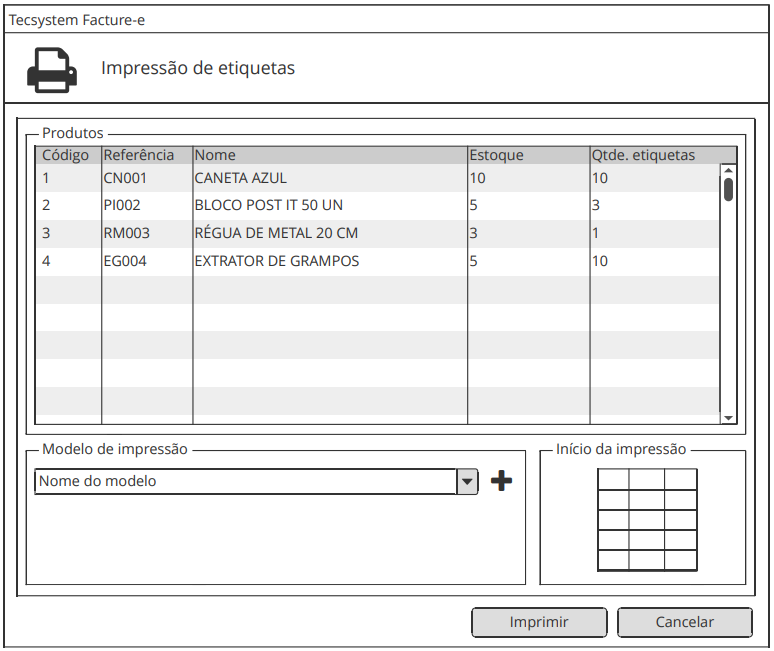Click the Nome column header

tap(215, 155)
